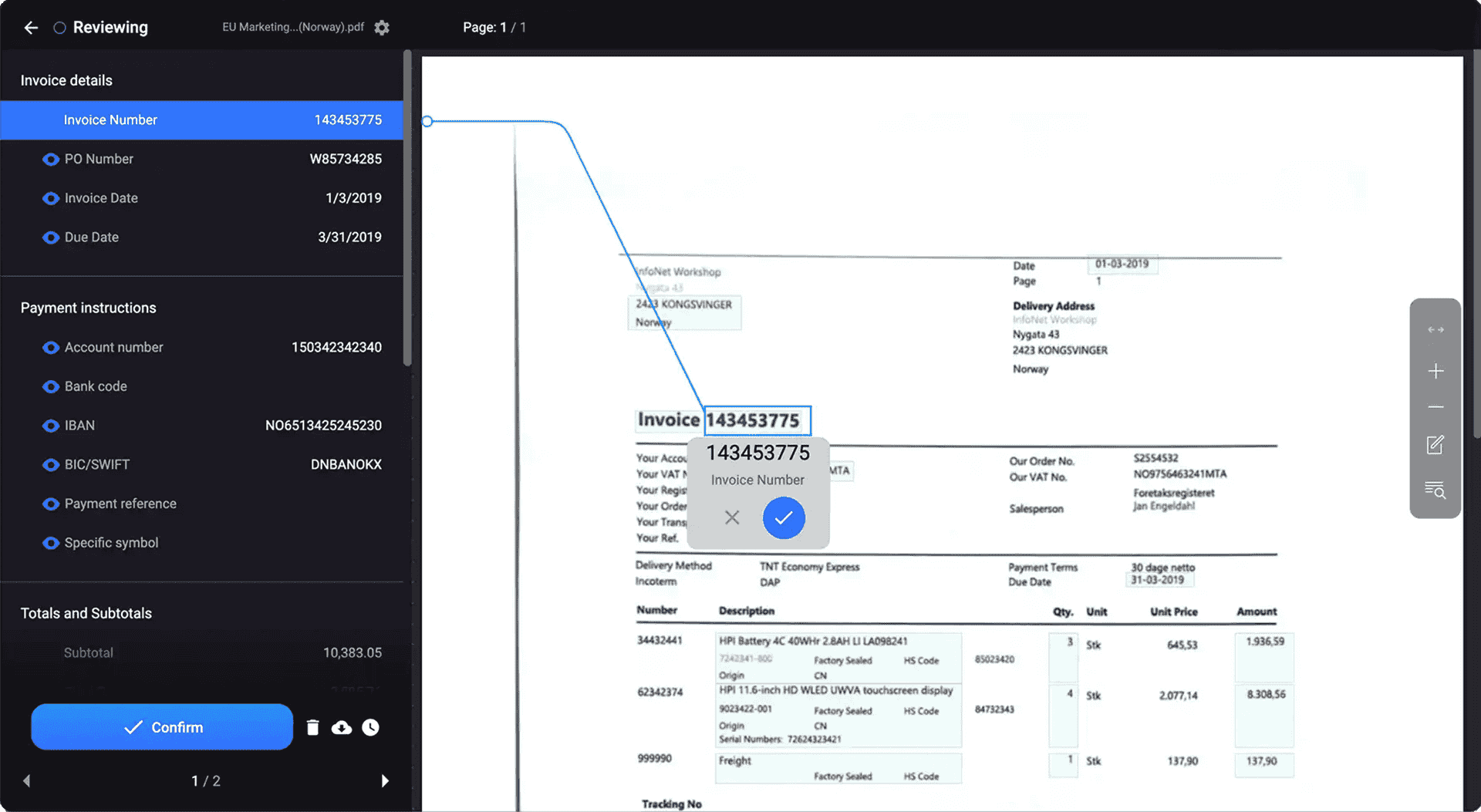Toggle visibility of PO Number field
Image resolution: width=1481 pixels, height=812 pixels.
click(51, 160)
